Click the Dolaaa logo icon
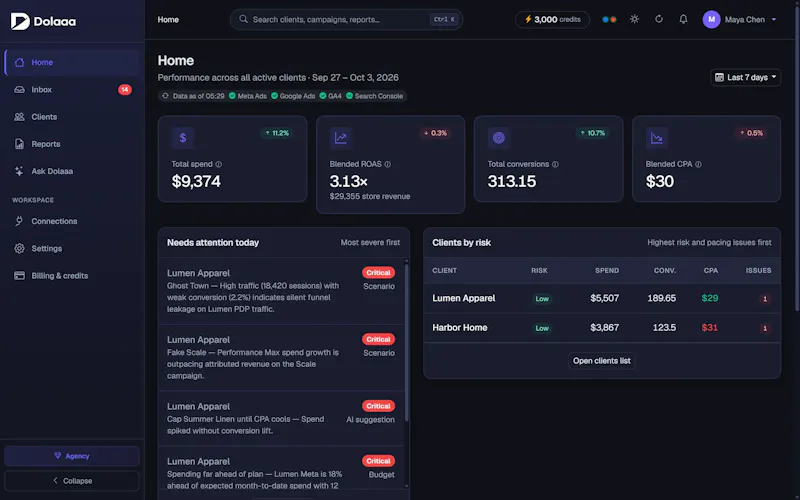The width and height of the screenshot is (800, 500). coord(20,21)
